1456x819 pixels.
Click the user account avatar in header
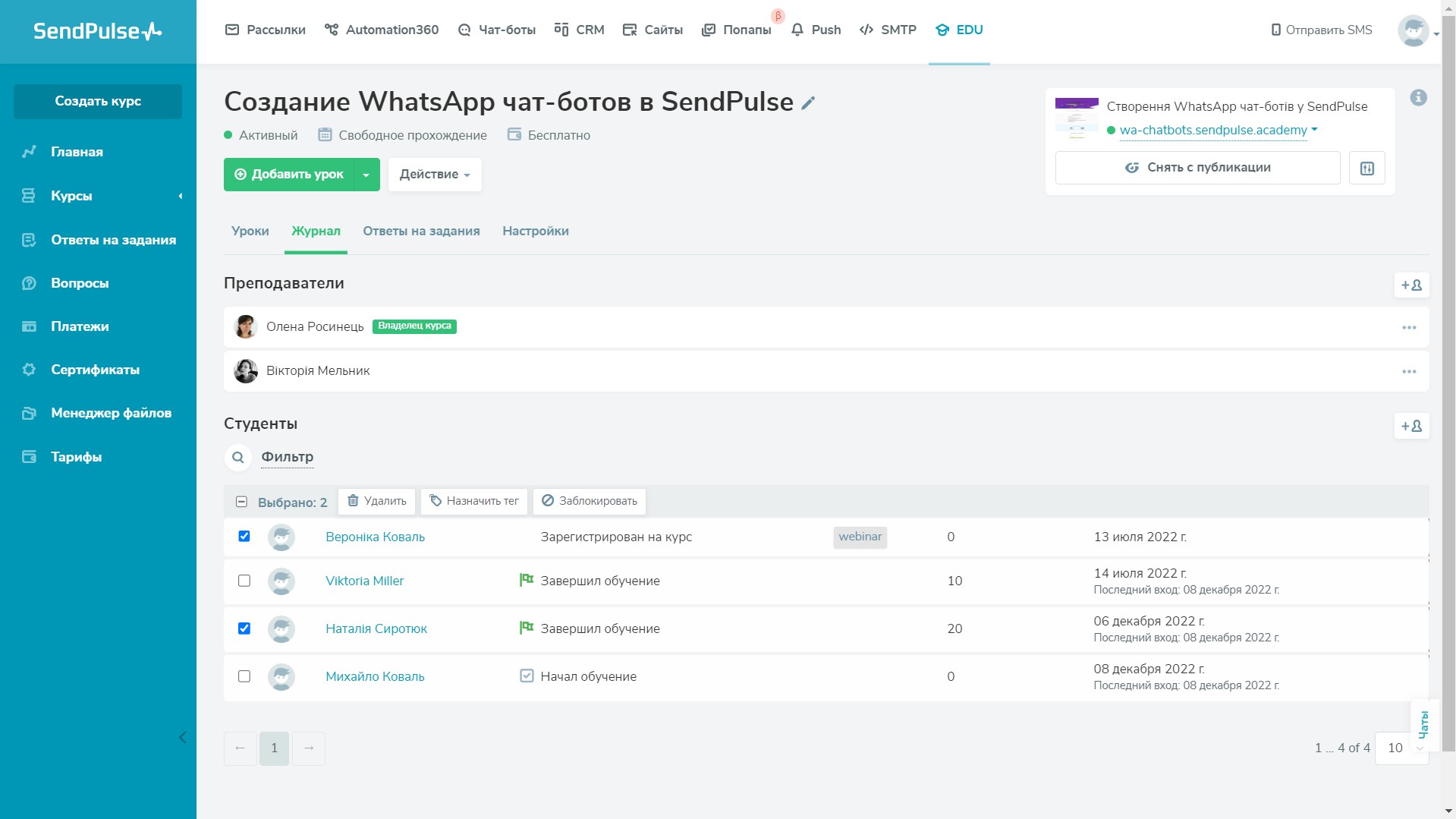1413,31
